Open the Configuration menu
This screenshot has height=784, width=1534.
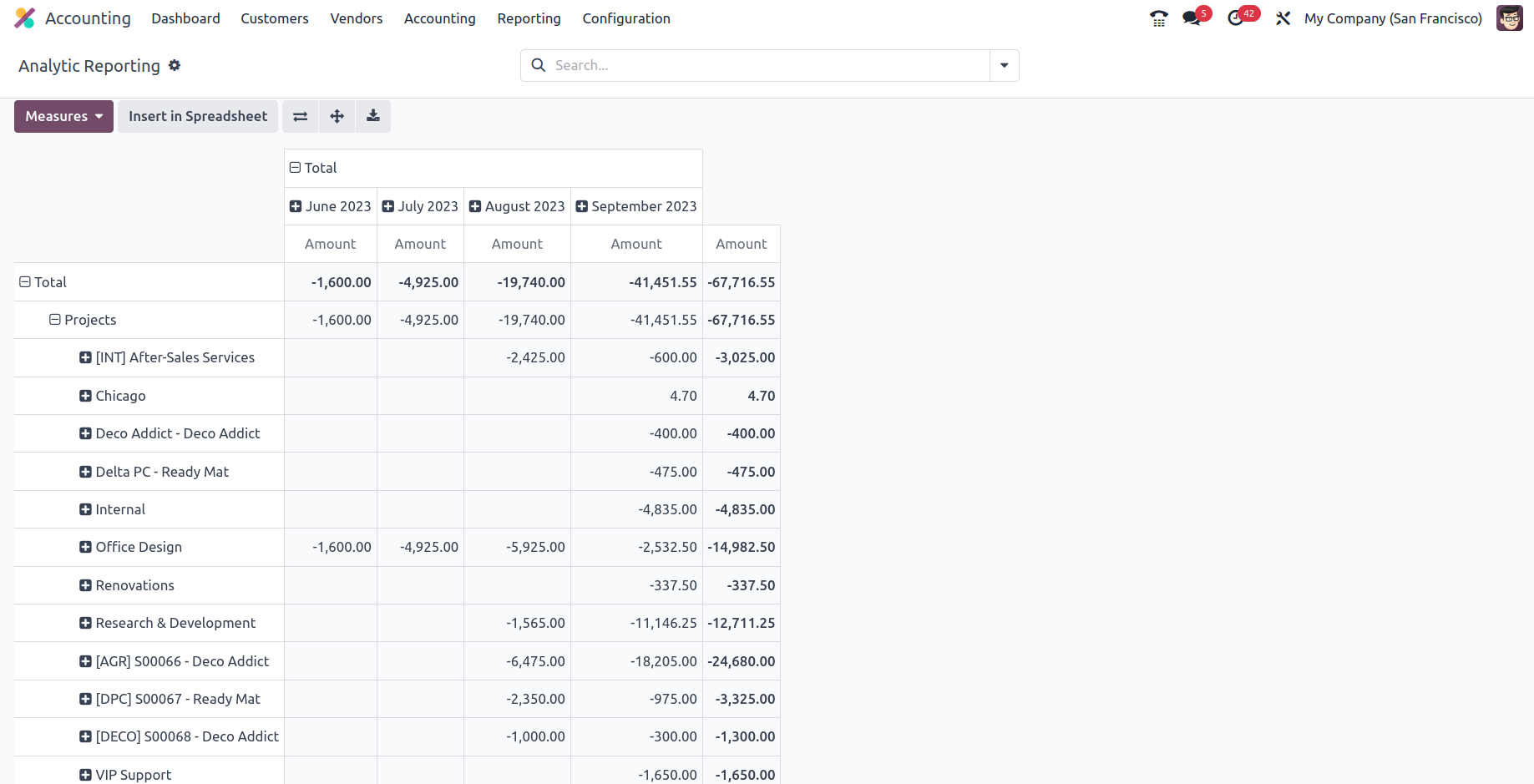click(x=626, y=18)
